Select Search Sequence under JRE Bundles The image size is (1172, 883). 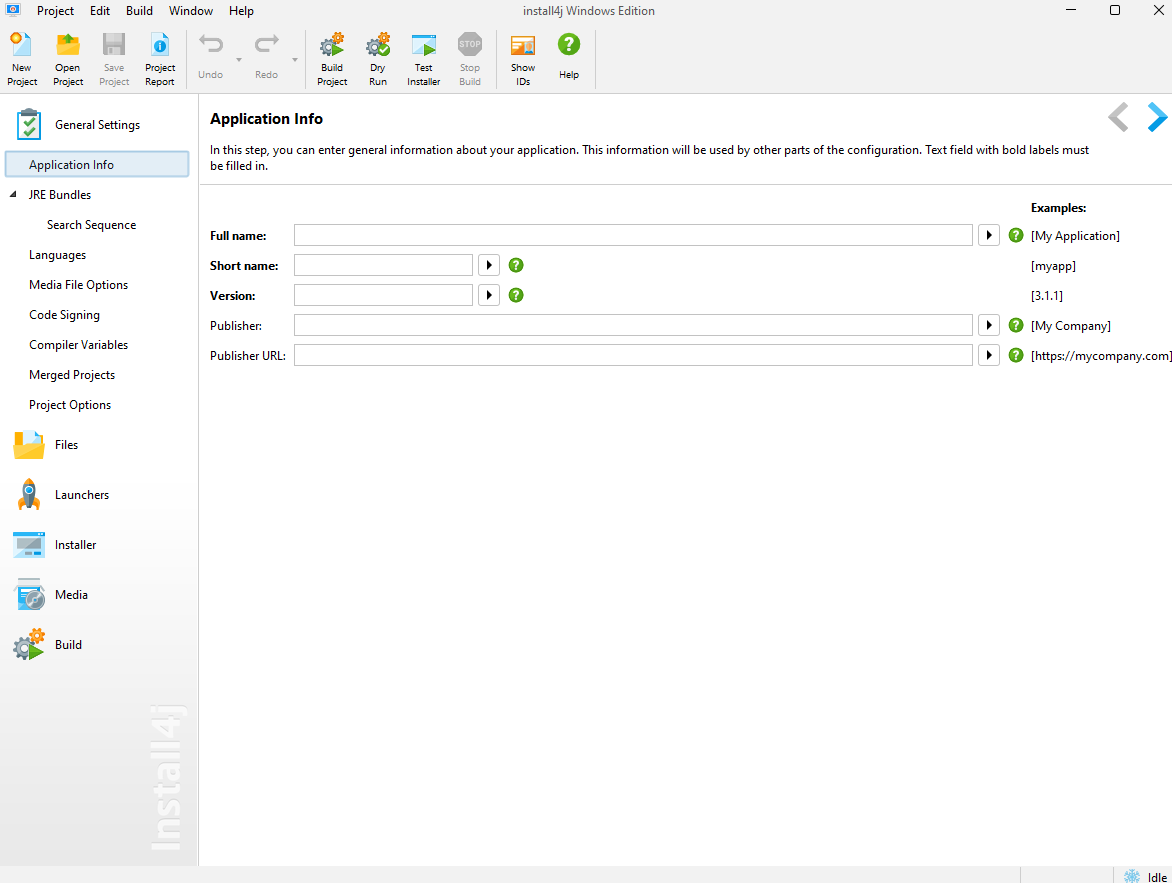click(x=91, y=225)
